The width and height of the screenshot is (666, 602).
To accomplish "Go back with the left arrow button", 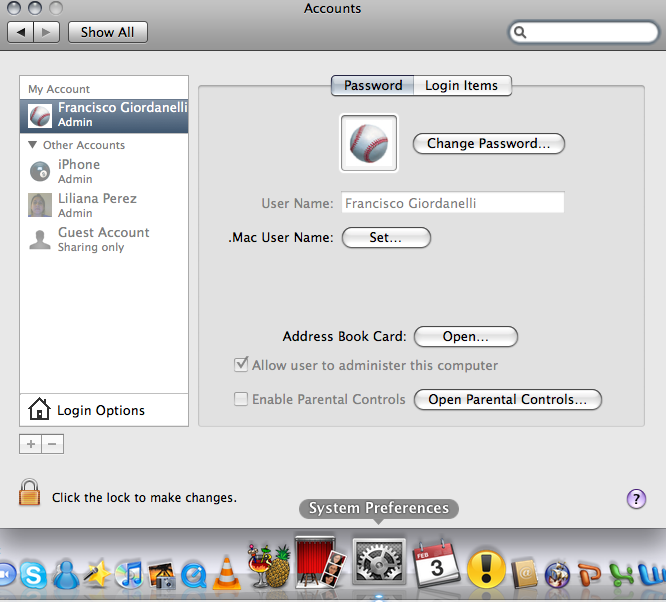I will (20, 32).
